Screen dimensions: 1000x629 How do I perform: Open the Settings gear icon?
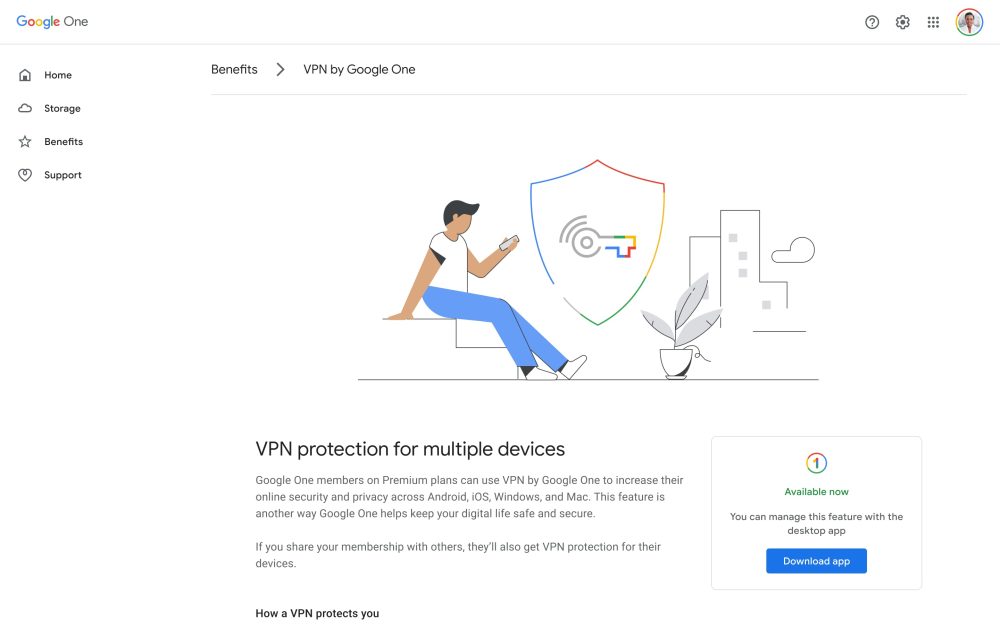[x=903, y=22]
